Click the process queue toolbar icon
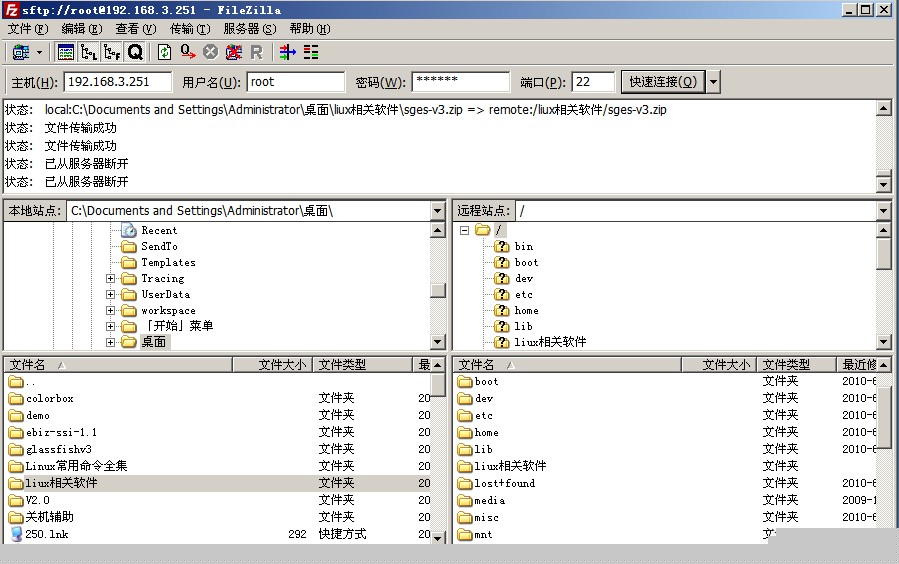Screen dimensions: 899x564 pos(188,53)
